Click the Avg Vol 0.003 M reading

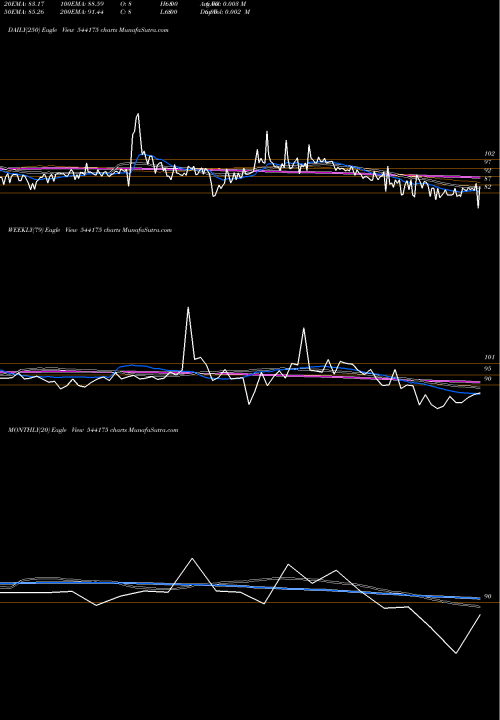click(225, 4)
